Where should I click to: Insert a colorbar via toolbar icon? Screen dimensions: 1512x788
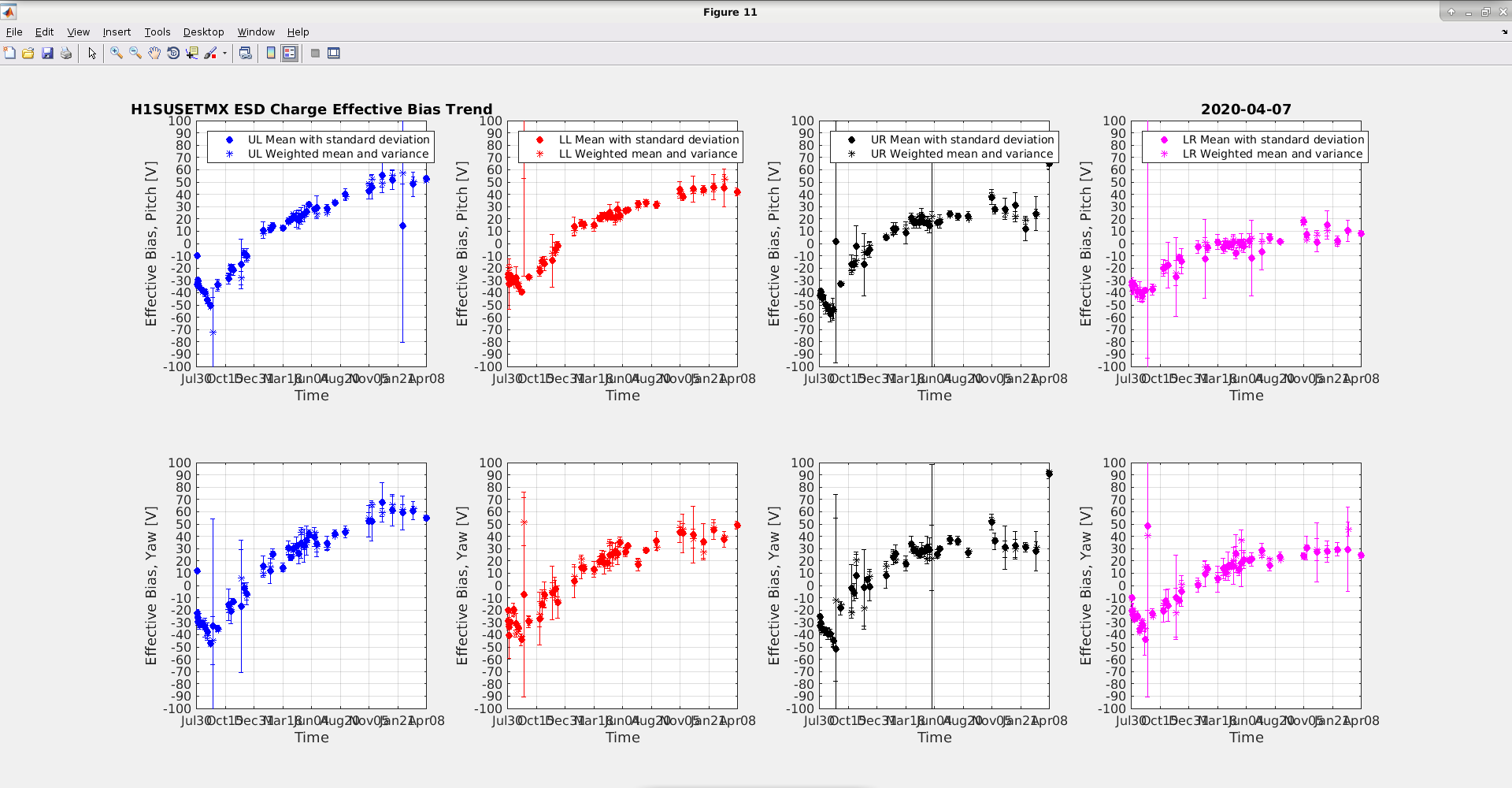(271, 53)
